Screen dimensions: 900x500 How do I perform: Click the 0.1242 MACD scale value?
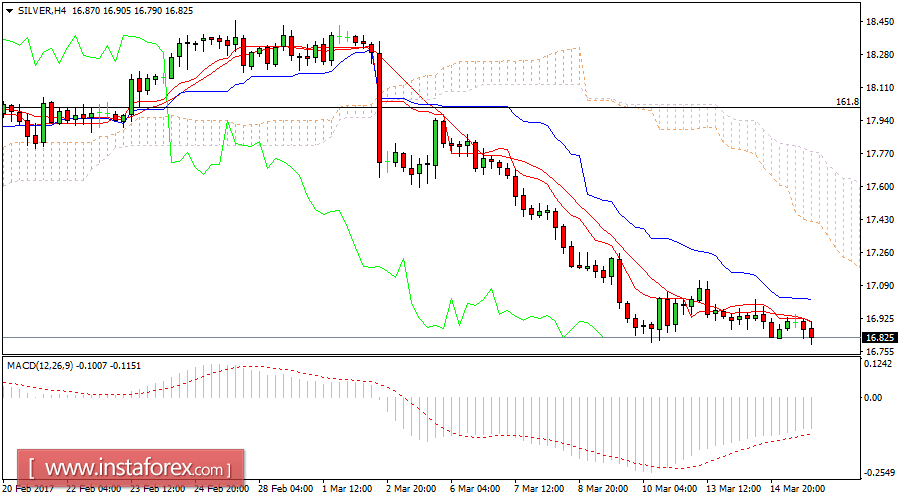click(878, 364)
